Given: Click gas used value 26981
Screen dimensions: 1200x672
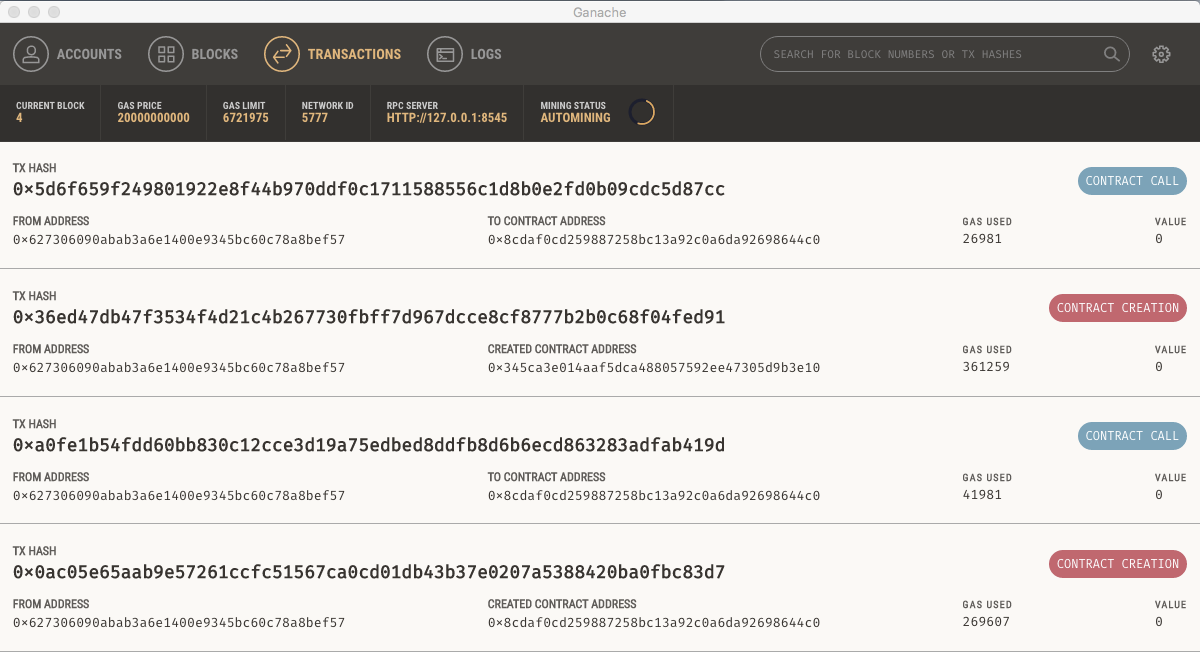Looking at the screenshot, I should coord(982,239).
